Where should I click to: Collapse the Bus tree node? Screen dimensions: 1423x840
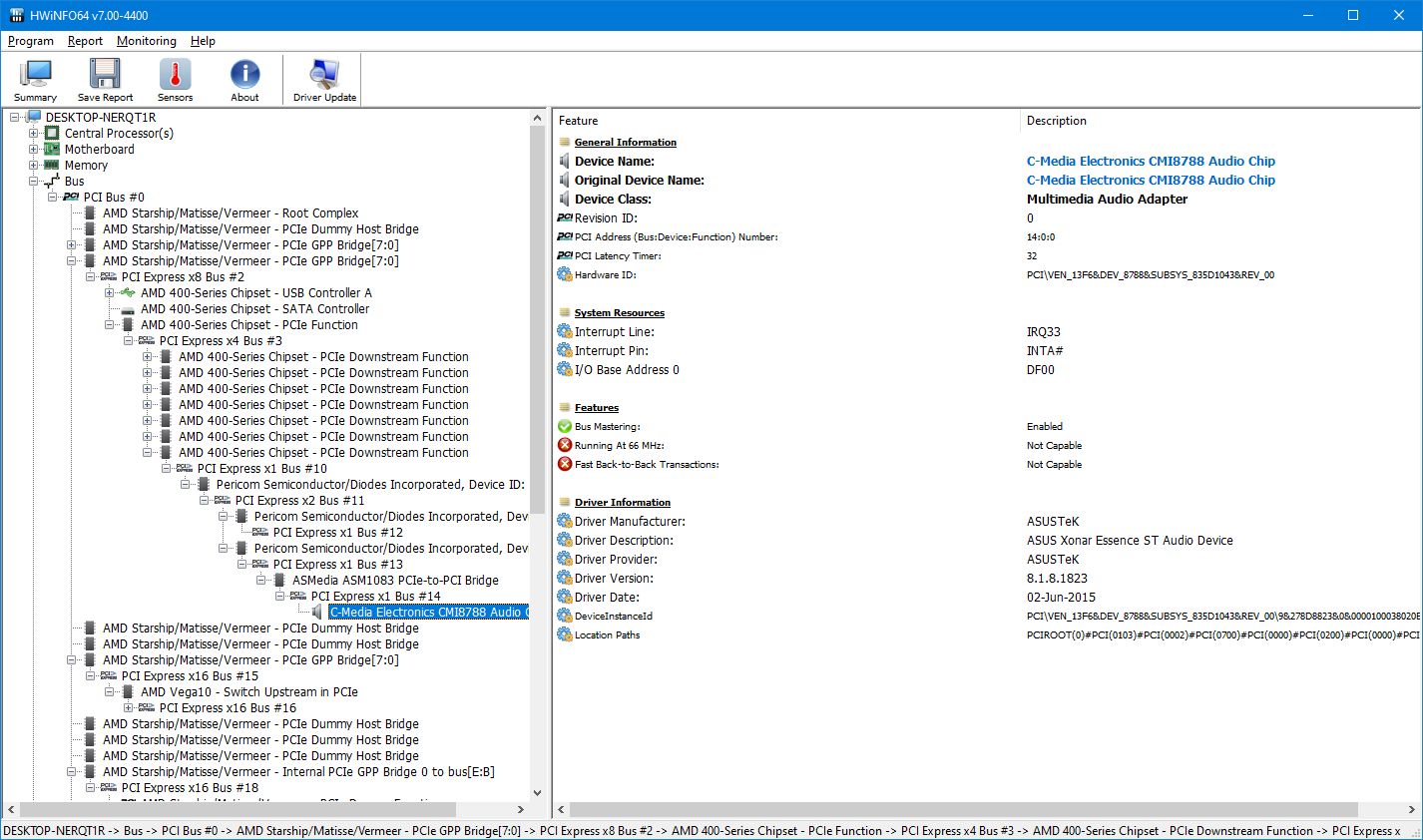[34, 182]
